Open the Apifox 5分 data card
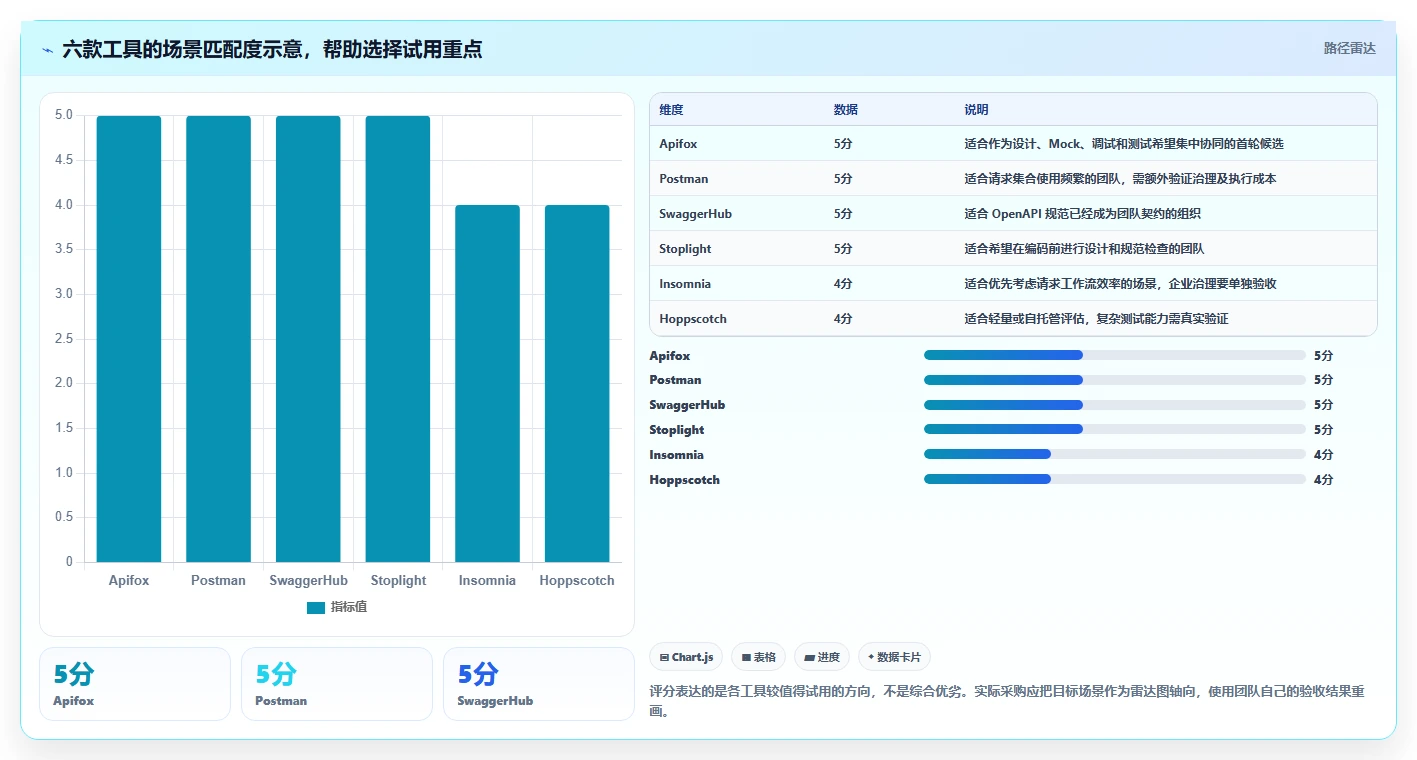1417x760 pixels. click(135, 684)
